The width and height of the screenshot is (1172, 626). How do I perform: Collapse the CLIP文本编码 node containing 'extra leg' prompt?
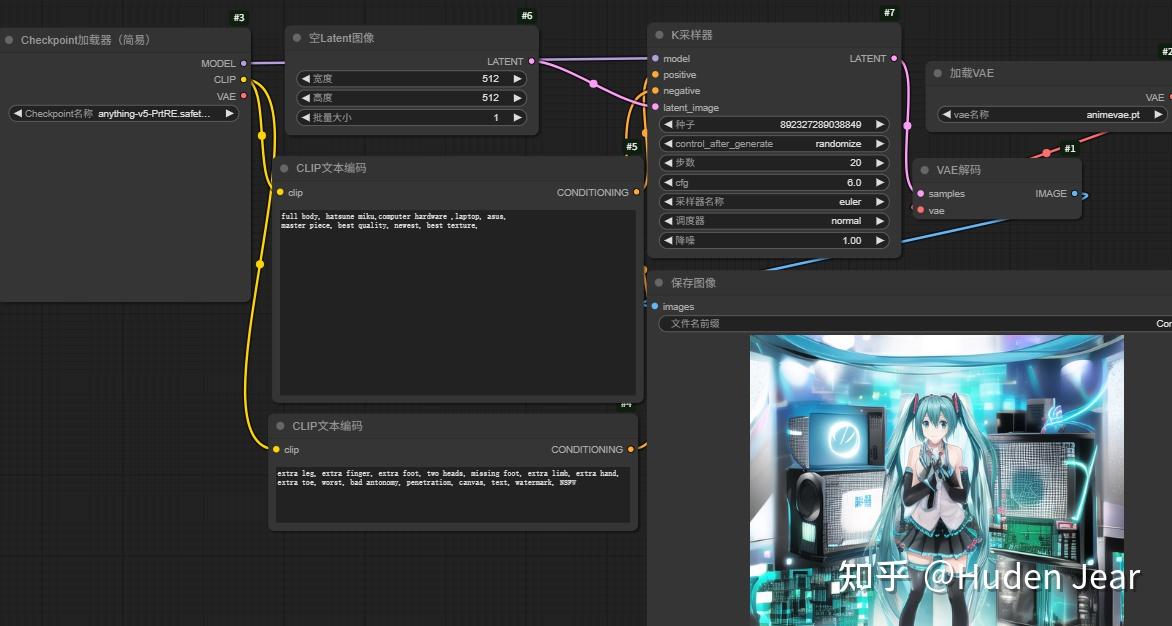point(280,426)
